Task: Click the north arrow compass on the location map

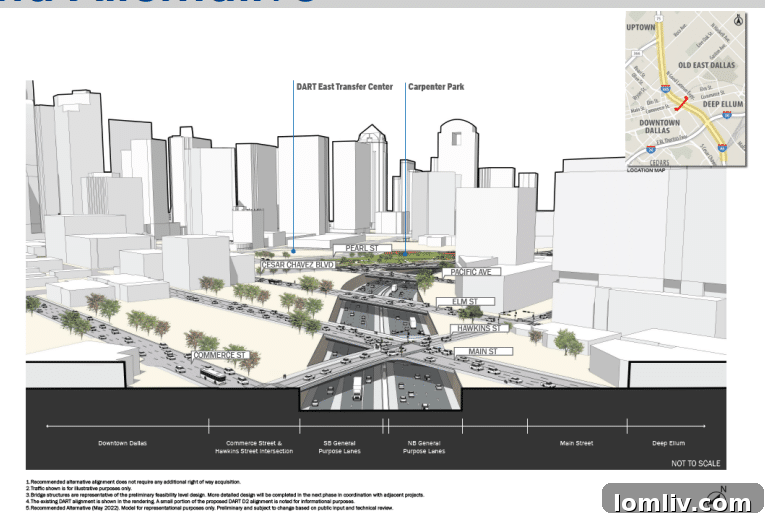Action: click(738, 20)
